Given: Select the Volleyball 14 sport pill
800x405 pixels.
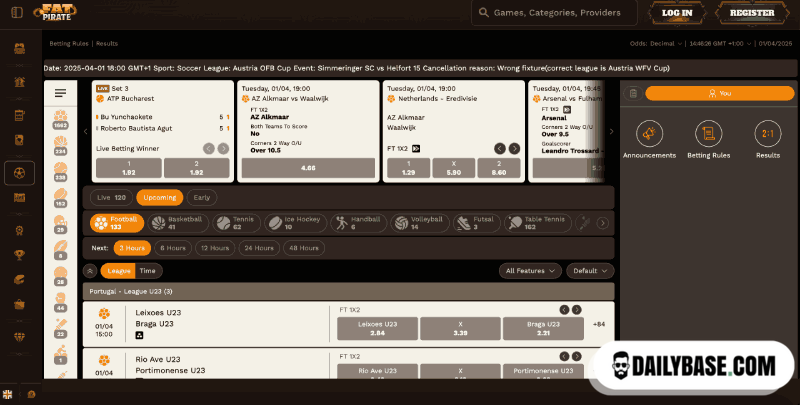Looking at the screenshot, I should click(x=420, y=223).
